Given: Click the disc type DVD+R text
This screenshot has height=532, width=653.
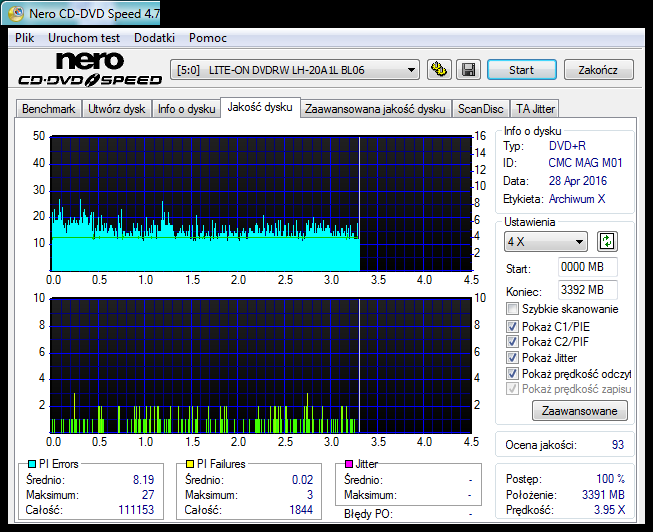Looking at the screenshot, I should click(567, 146).
